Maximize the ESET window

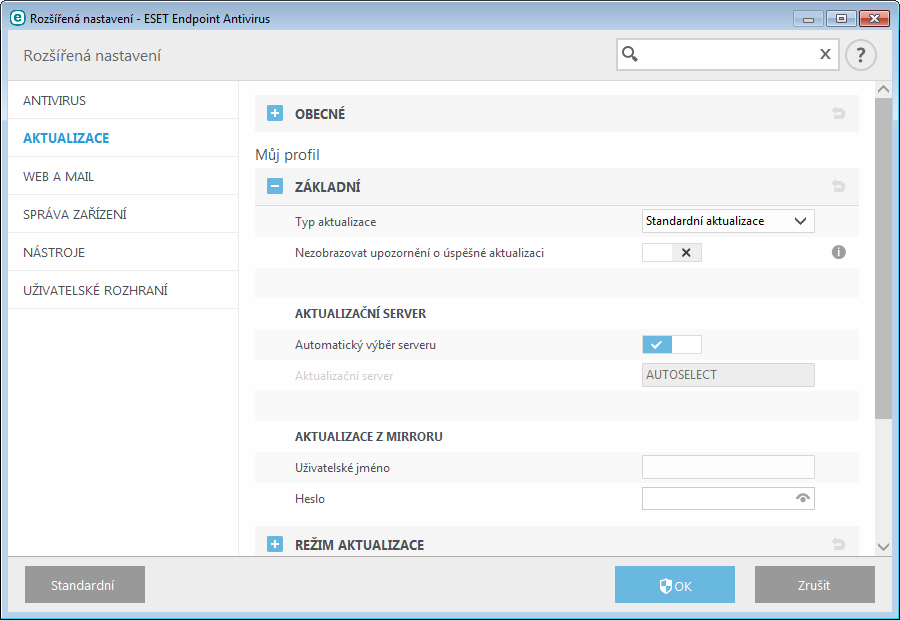click(841, 19)
